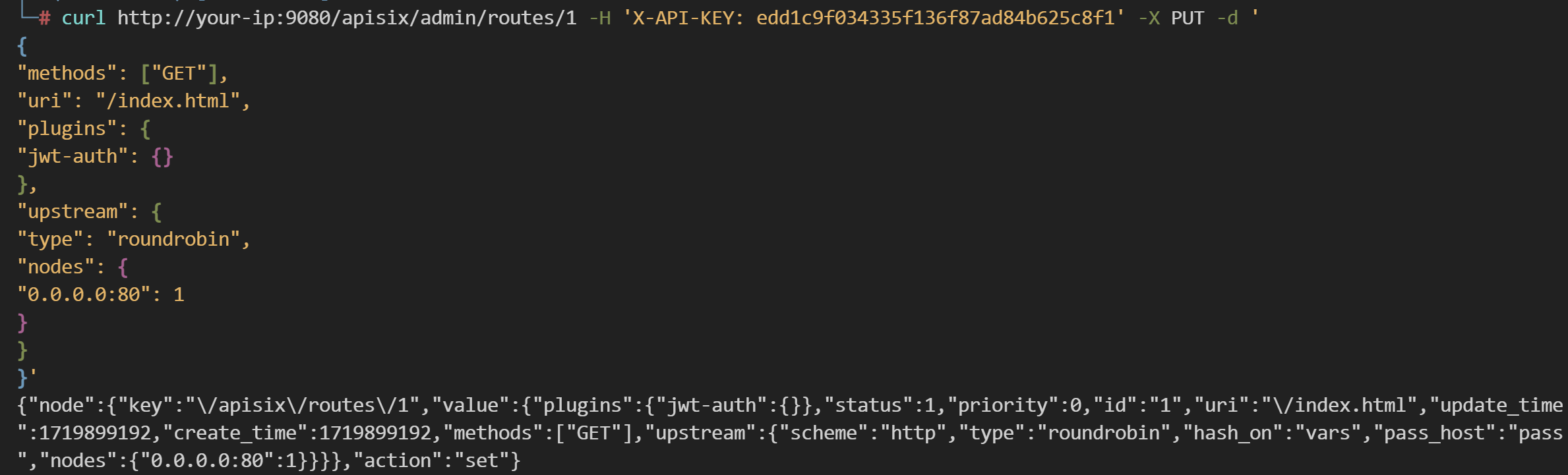1568x475 pixels.
Task: Click the empty braces after "jwt-auth"
Action: click(x=162, y=156)
